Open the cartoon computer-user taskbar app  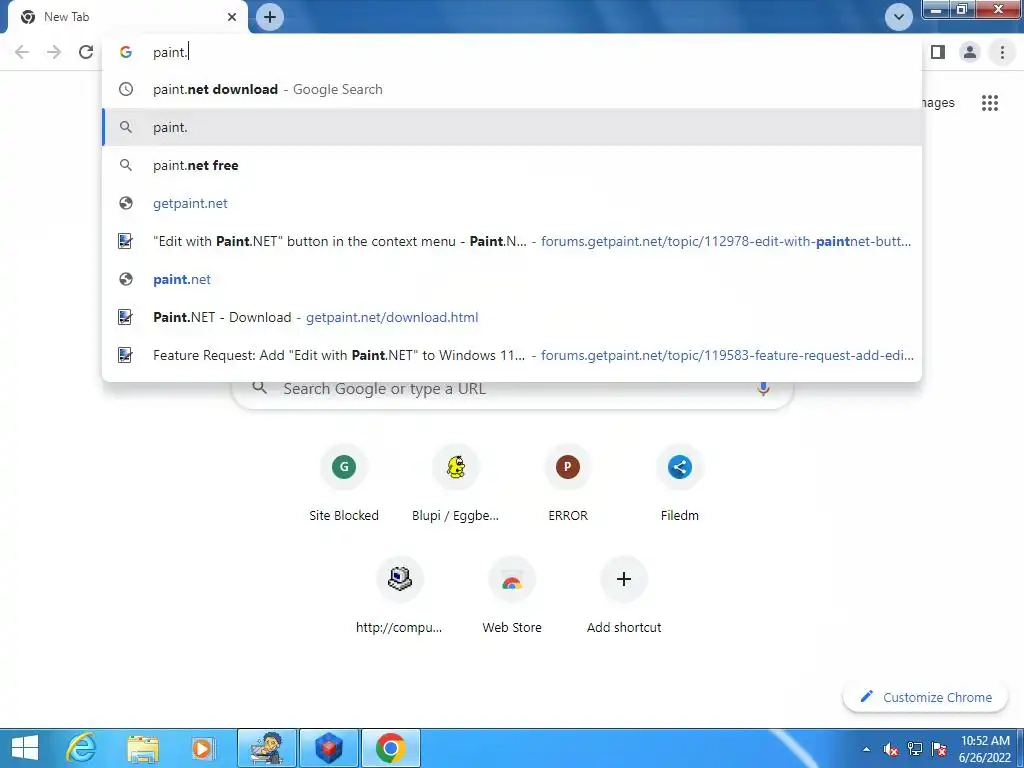(267, 748)
